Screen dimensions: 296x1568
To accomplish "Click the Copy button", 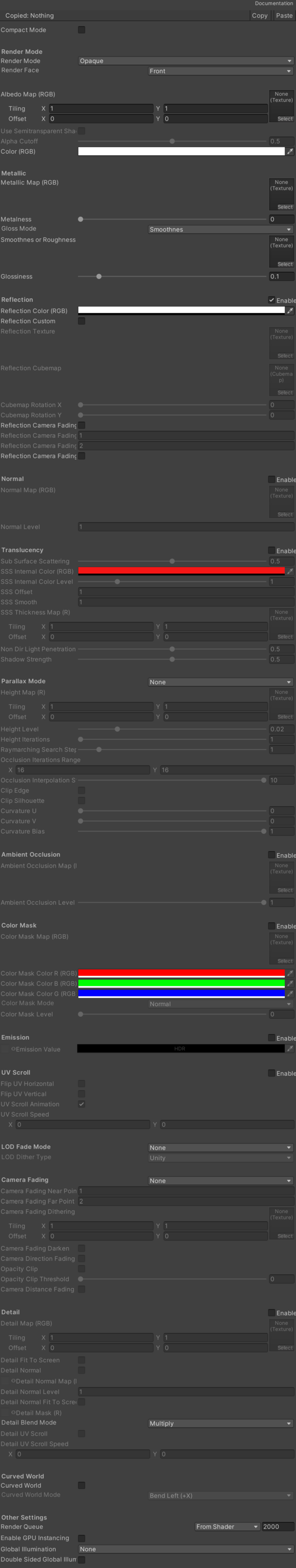I will pos(260,16).
